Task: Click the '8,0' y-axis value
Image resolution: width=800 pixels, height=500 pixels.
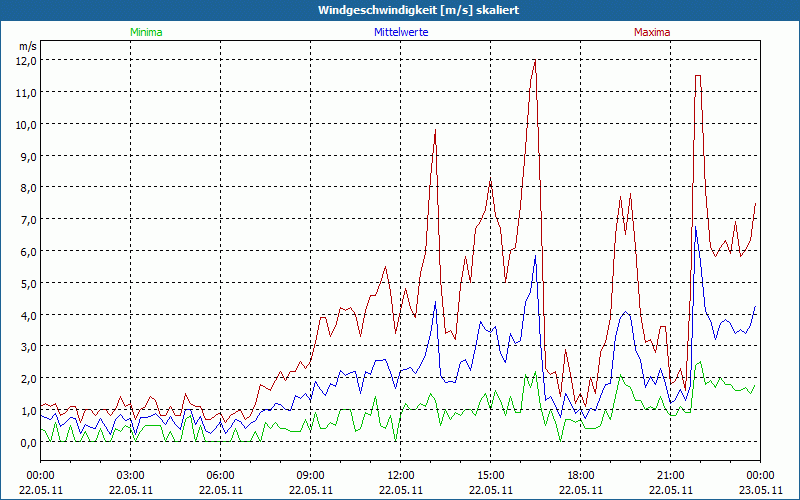Action: [30, 188]
